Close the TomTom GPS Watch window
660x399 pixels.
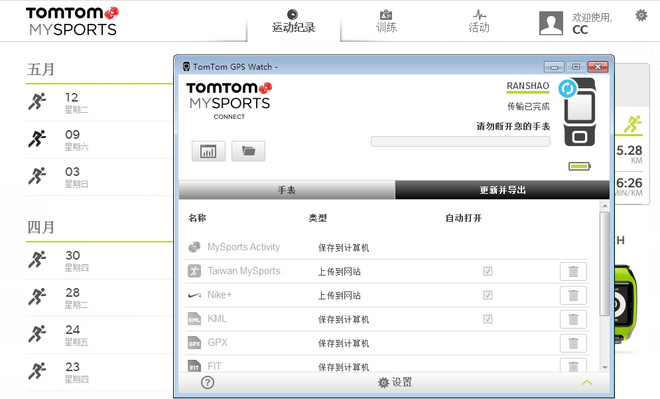598,66
